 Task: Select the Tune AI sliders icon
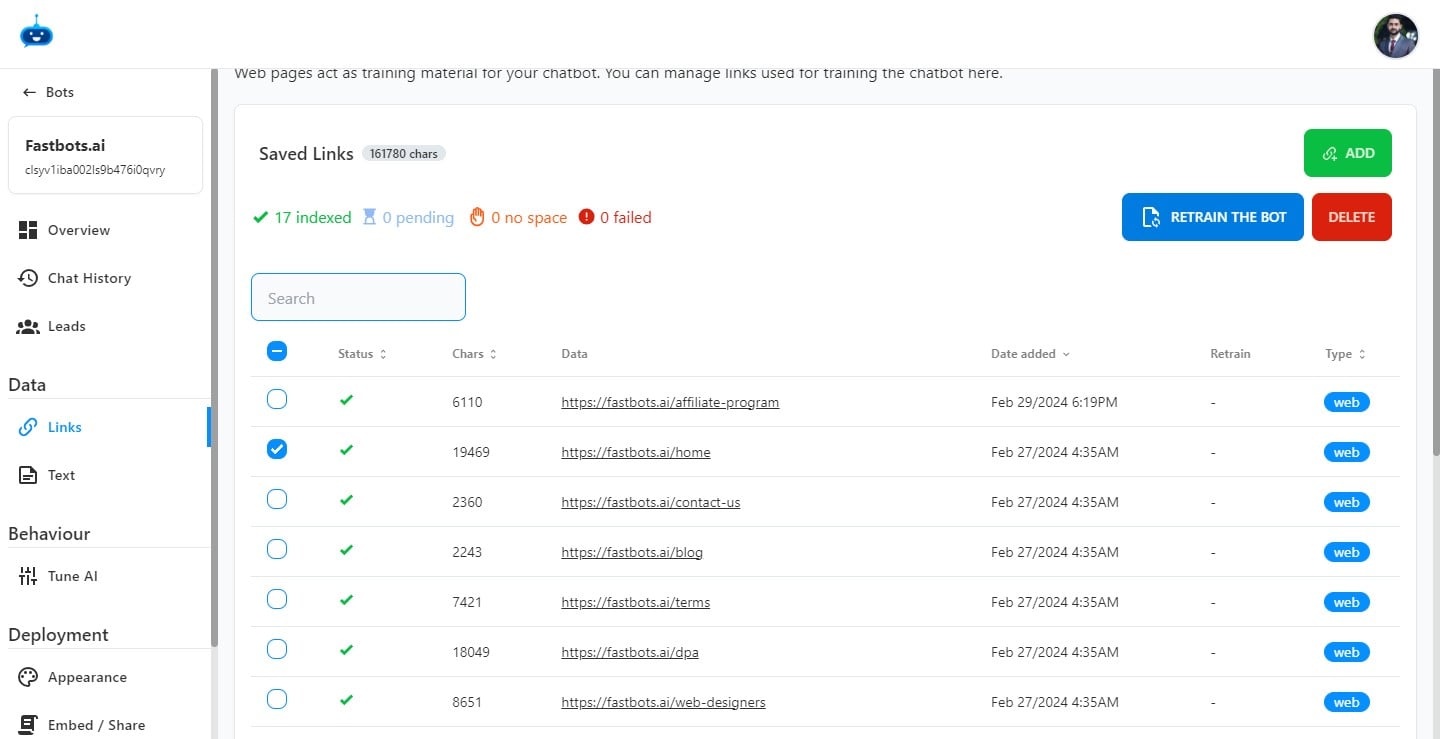(28, 575)
